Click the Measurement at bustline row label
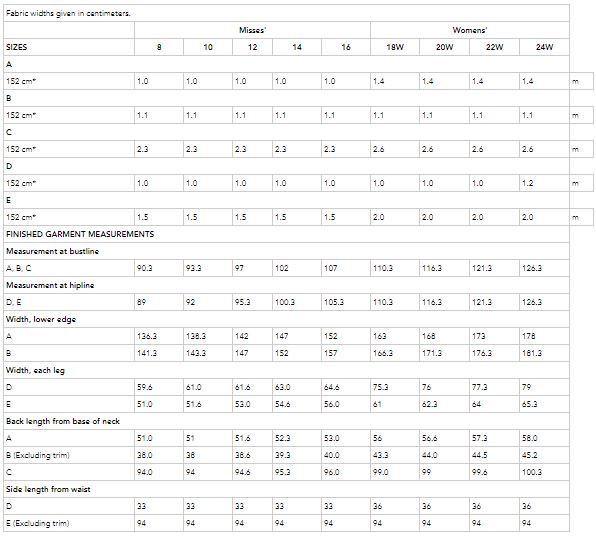This screenshot has height=538, width=596. point(52,251)
